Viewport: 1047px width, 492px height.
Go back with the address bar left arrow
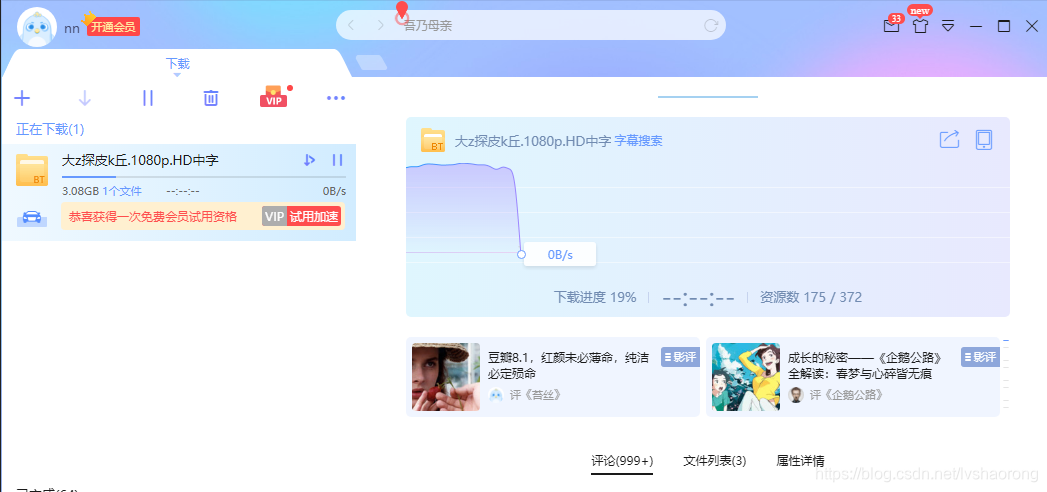click(x=351, y=25)
